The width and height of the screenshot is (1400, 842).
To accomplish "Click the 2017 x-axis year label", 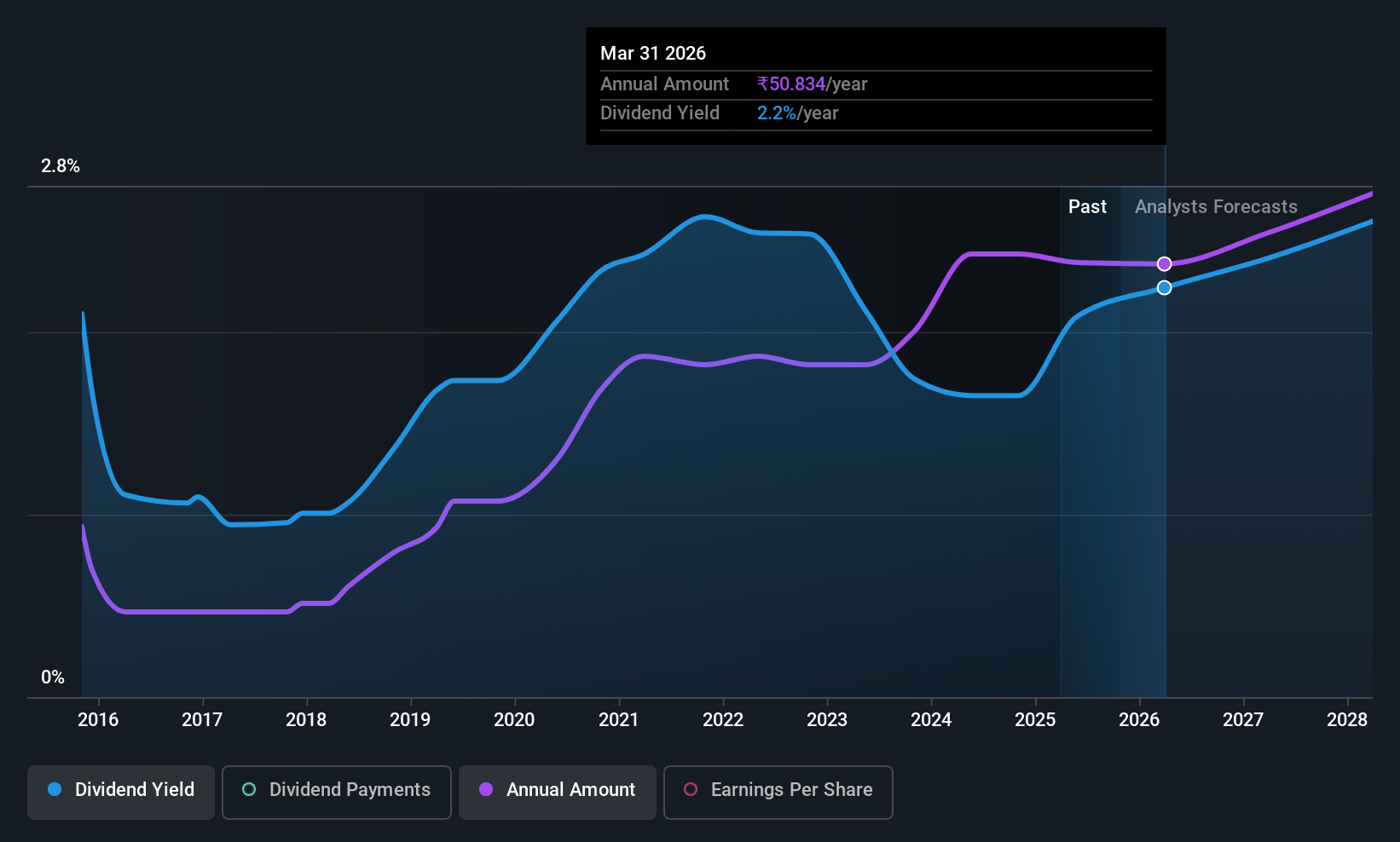I will [x=202, y=720].
